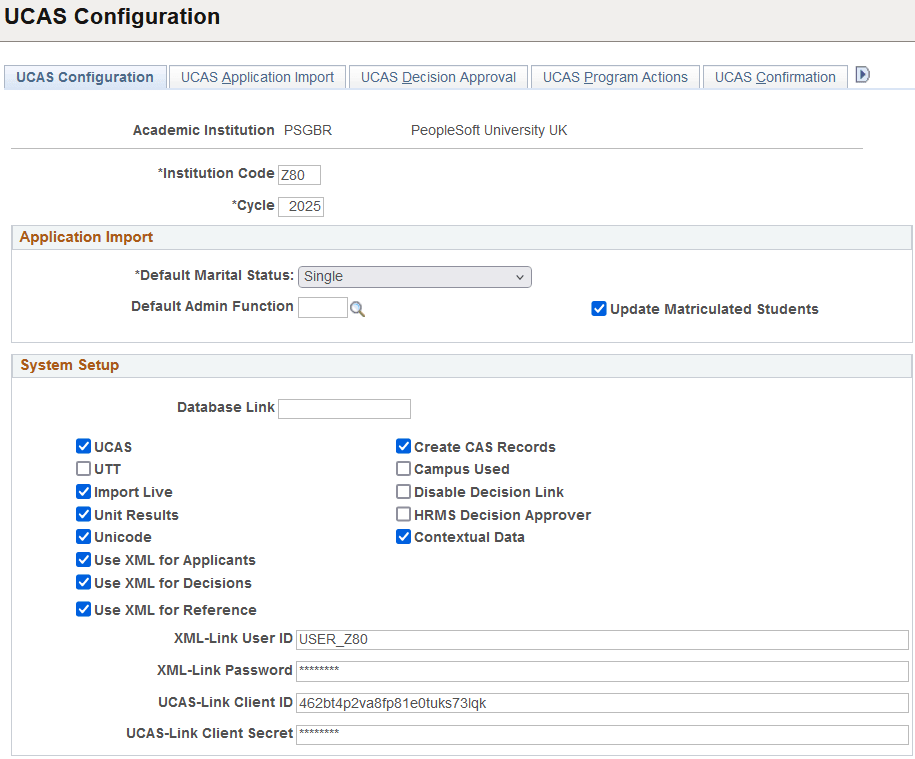Go to the UCAS Confirmation tab
Image resolution: width=915 pixels, height=759 pixels.
tap(774, 76)
